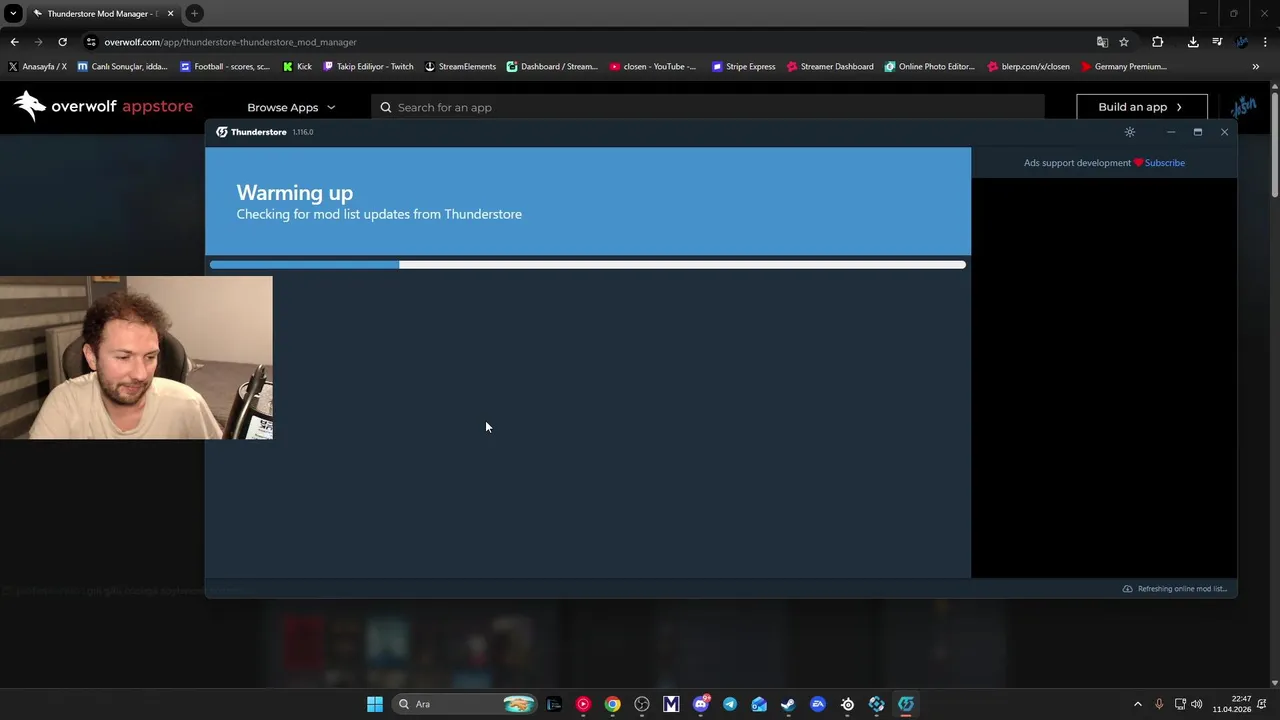Open the Anasayfa / X bookmark
The height and width of the screenshot is (720, 1280).
[x=37, y=67]
